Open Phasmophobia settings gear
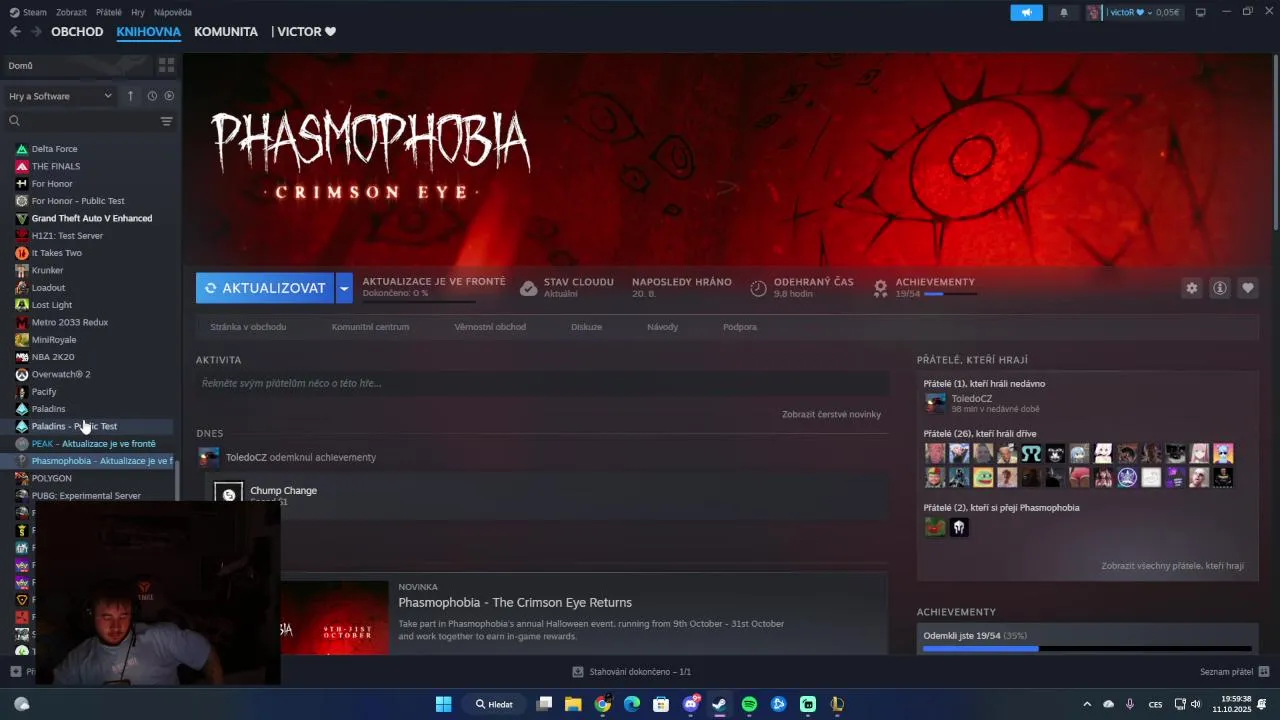Viewport: 1280px width, 720px height. (1192, 288)
